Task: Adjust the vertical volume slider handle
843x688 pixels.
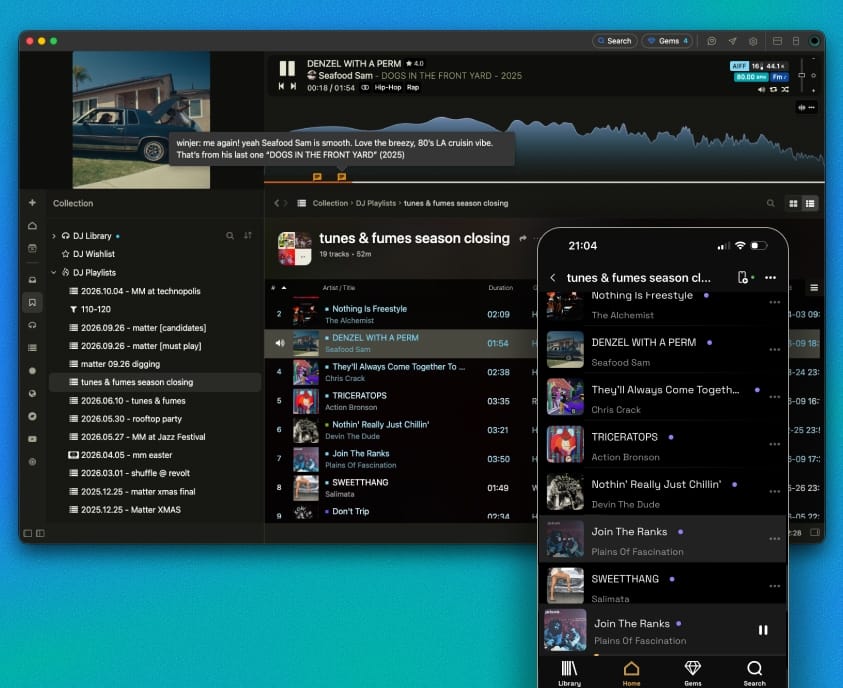Action: [802, 75]
